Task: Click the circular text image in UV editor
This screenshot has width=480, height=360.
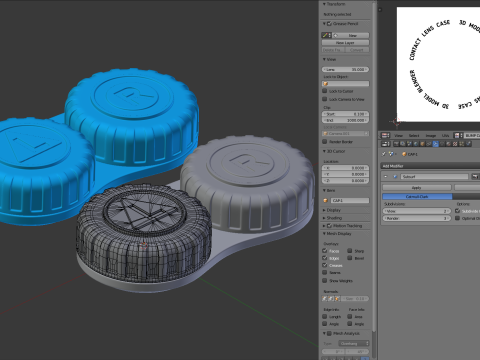Action: pos(438,64)
